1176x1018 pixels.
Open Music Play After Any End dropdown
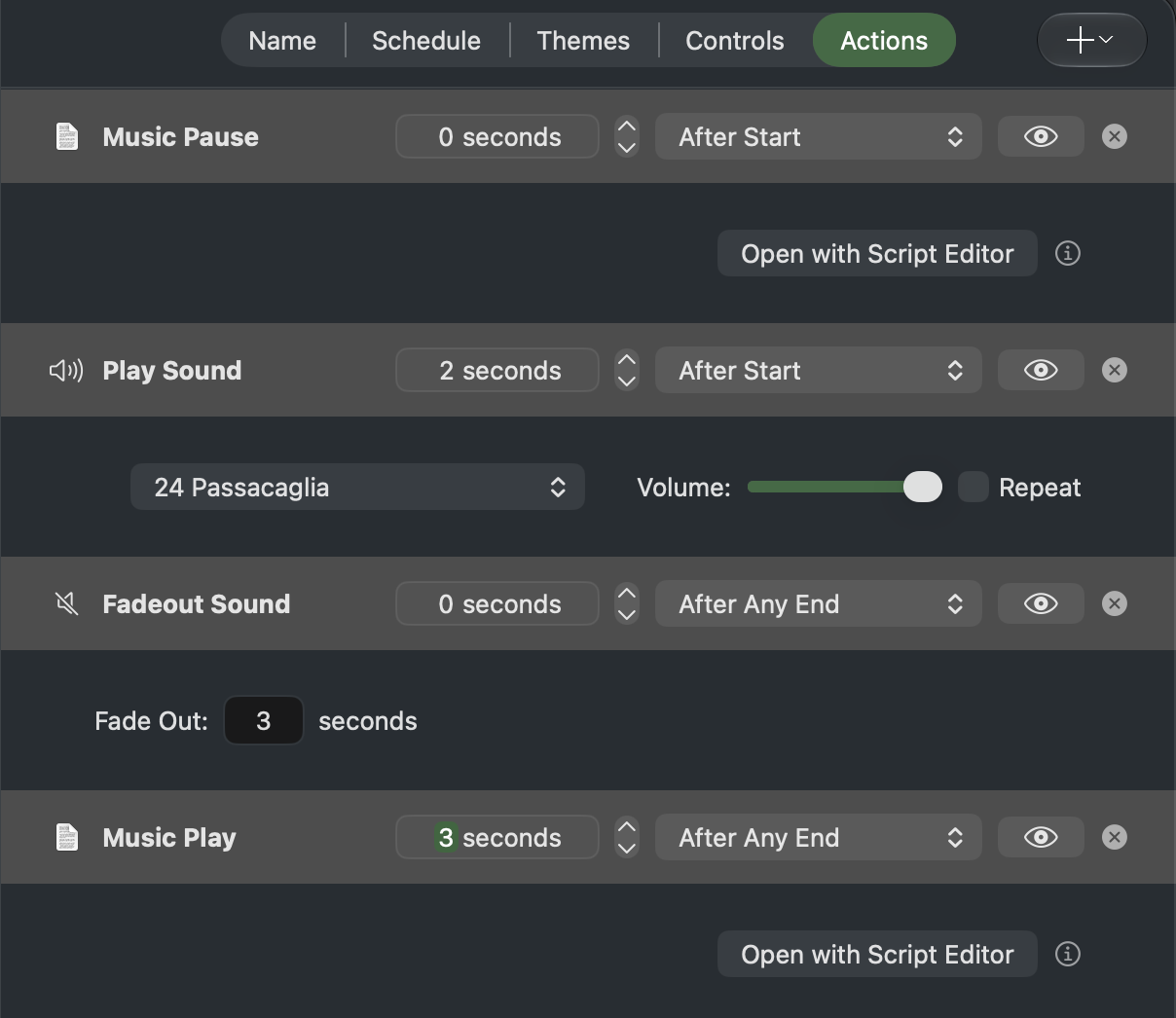[x=819, y=837]
